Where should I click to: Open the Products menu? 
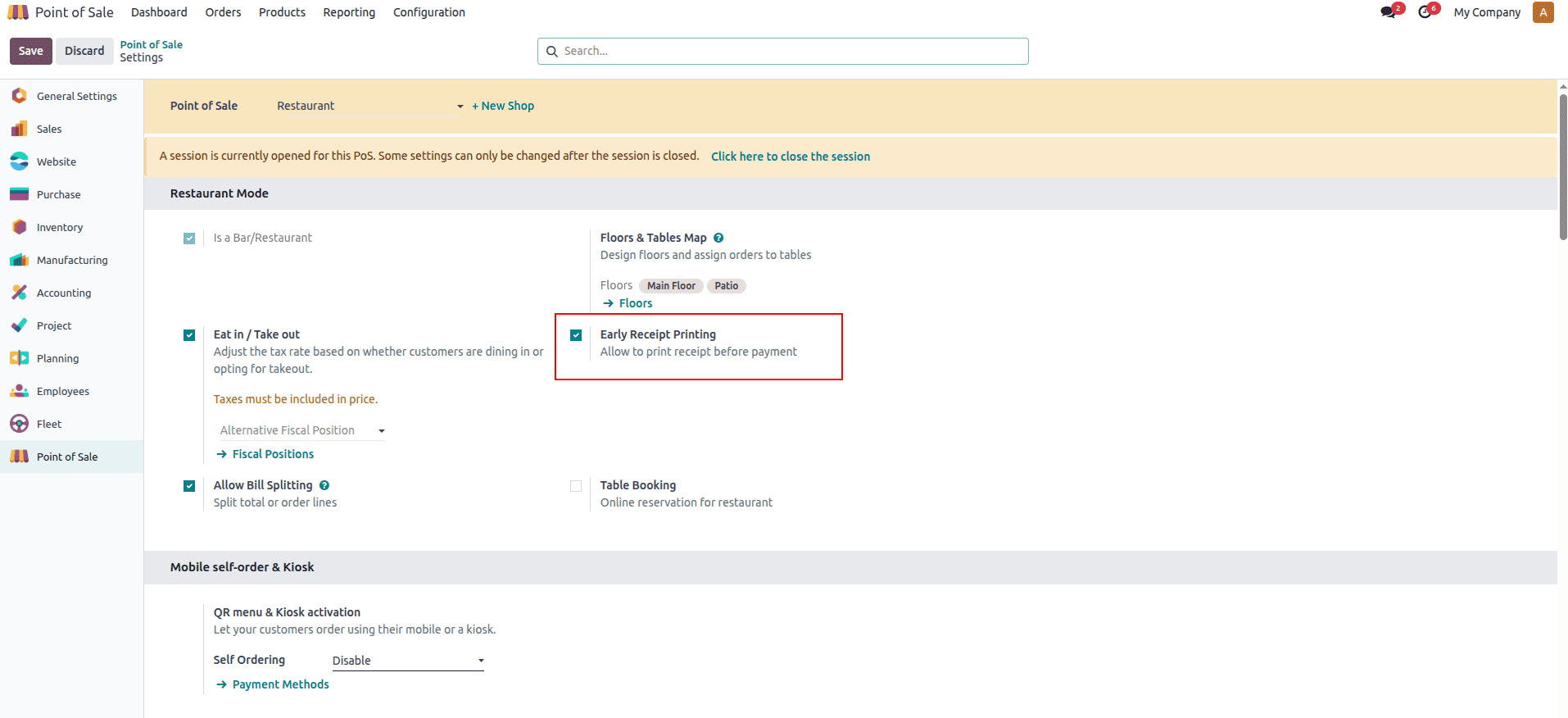282,12
